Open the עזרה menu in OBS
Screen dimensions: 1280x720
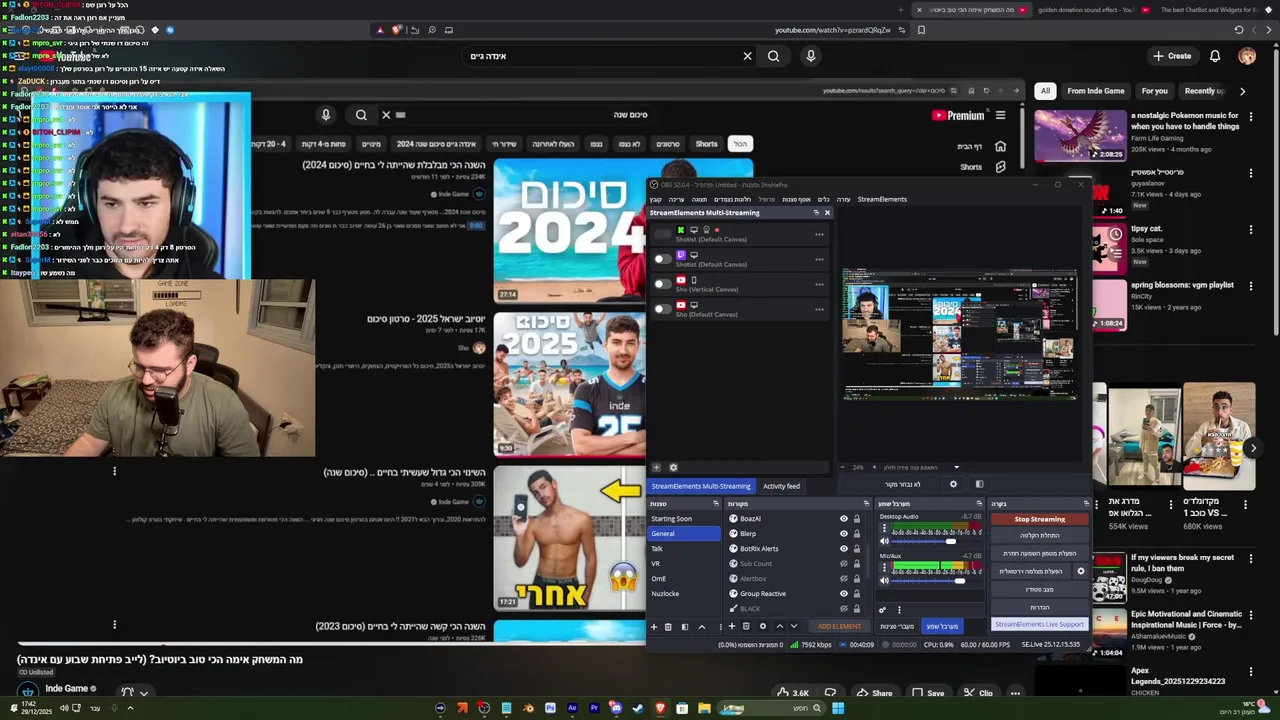[843, 199]
